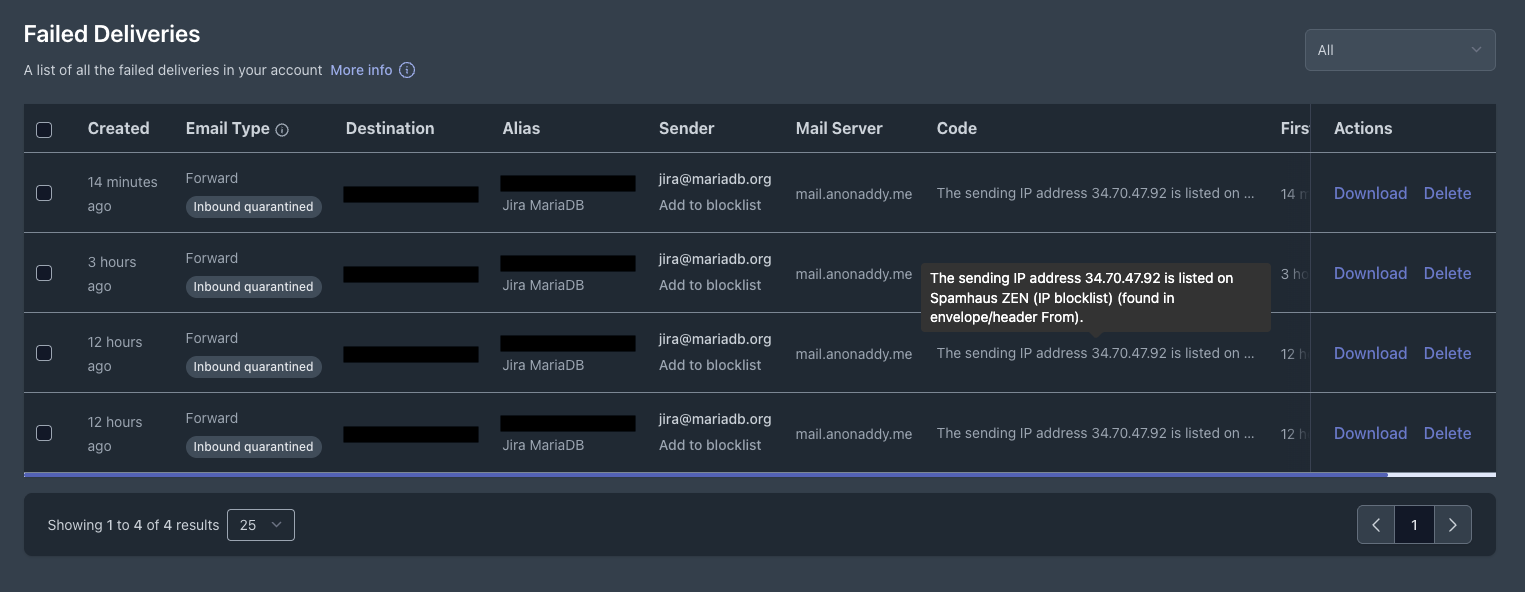Tick the last row's checkbox
Viewport: 1525px width, 592px height.
click(44, 433)
